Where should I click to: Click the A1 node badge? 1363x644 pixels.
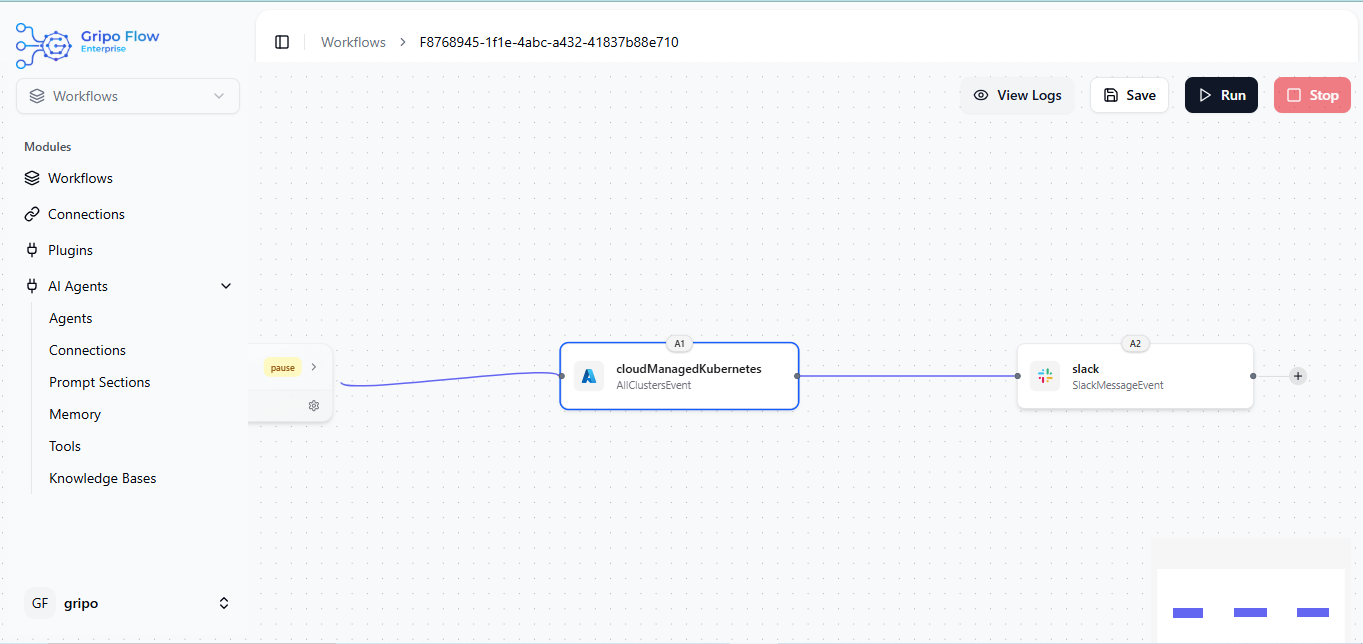(679, 344)
